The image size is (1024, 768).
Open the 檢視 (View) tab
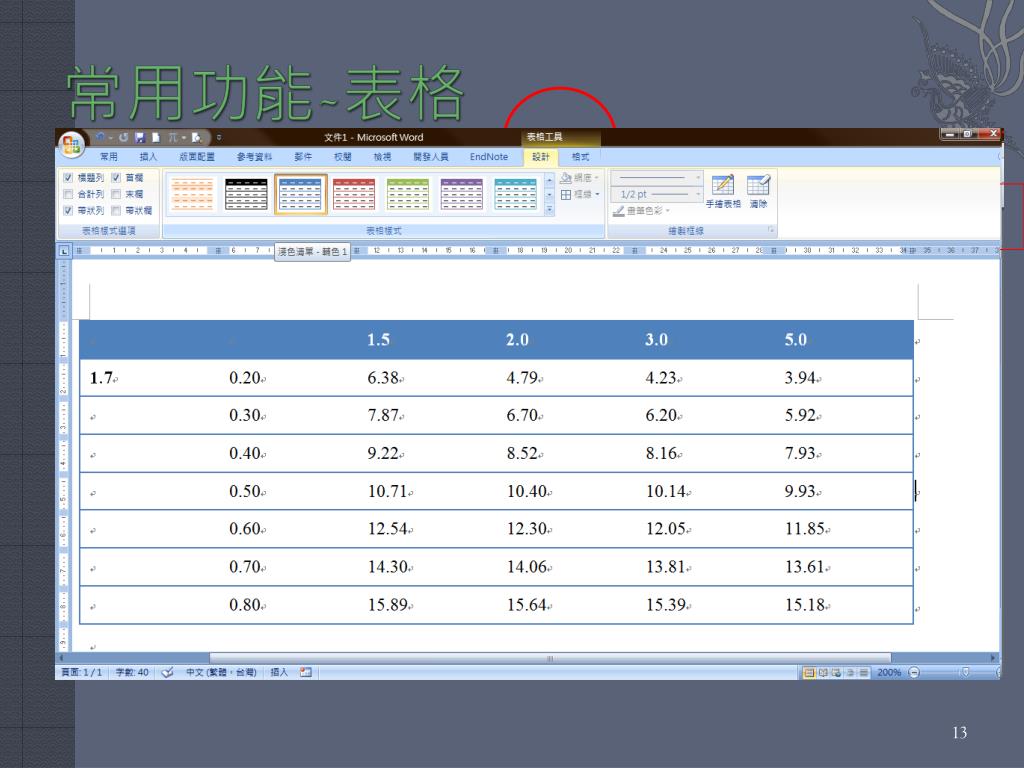coord(382,157)
